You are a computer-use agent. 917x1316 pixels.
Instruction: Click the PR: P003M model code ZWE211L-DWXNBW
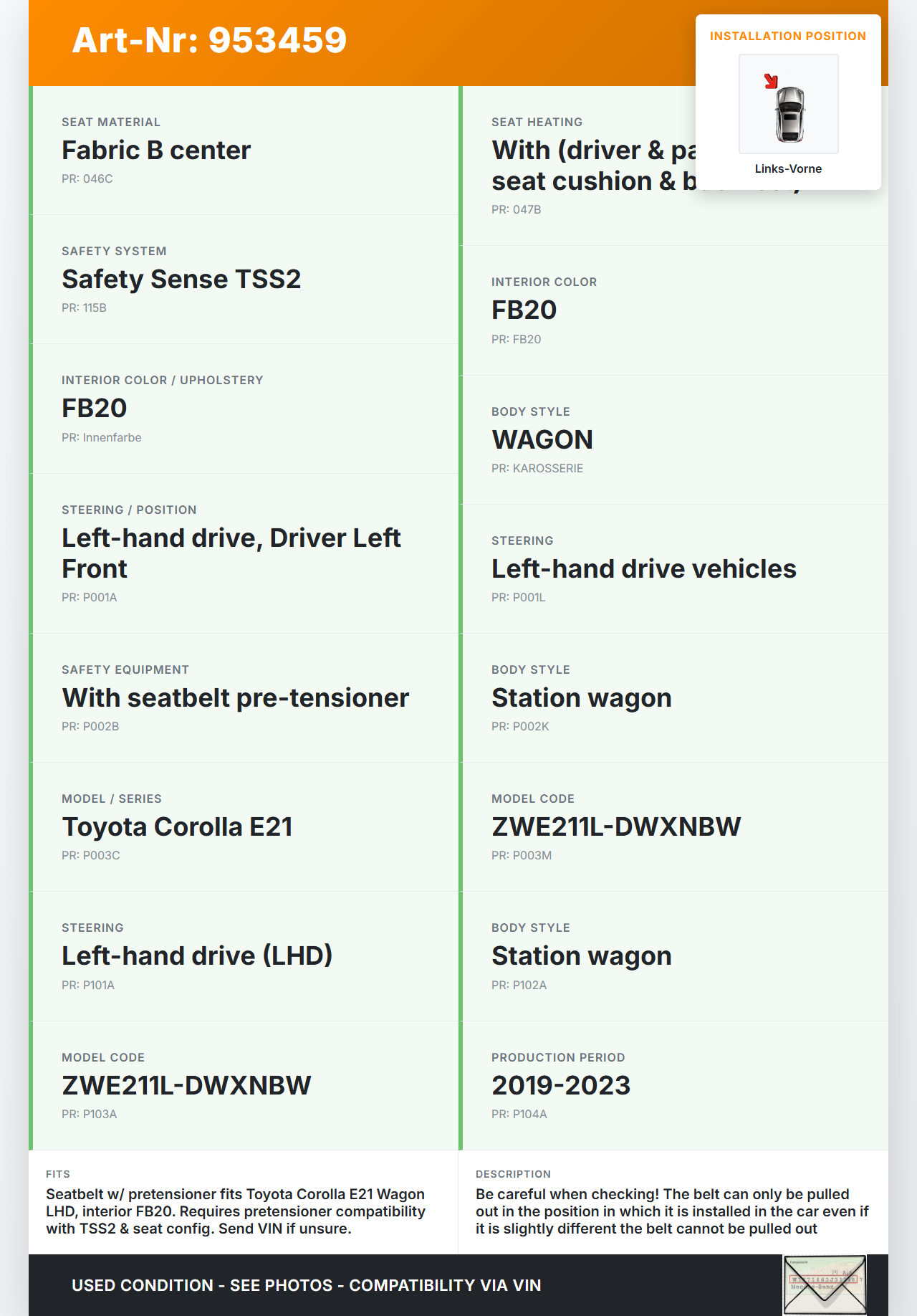616,827
